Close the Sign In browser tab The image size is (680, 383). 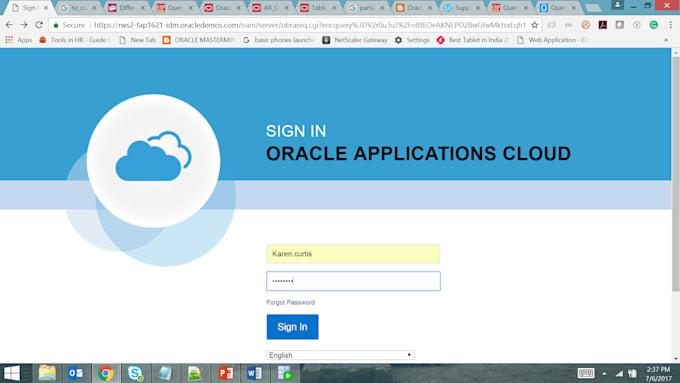46,8
